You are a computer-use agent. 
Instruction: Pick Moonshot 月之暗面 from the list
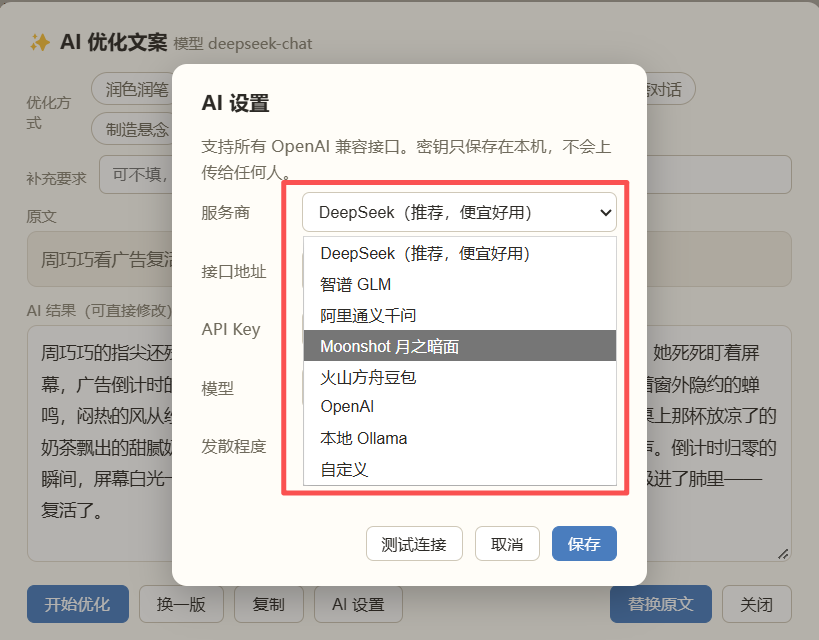coord(460,346)
